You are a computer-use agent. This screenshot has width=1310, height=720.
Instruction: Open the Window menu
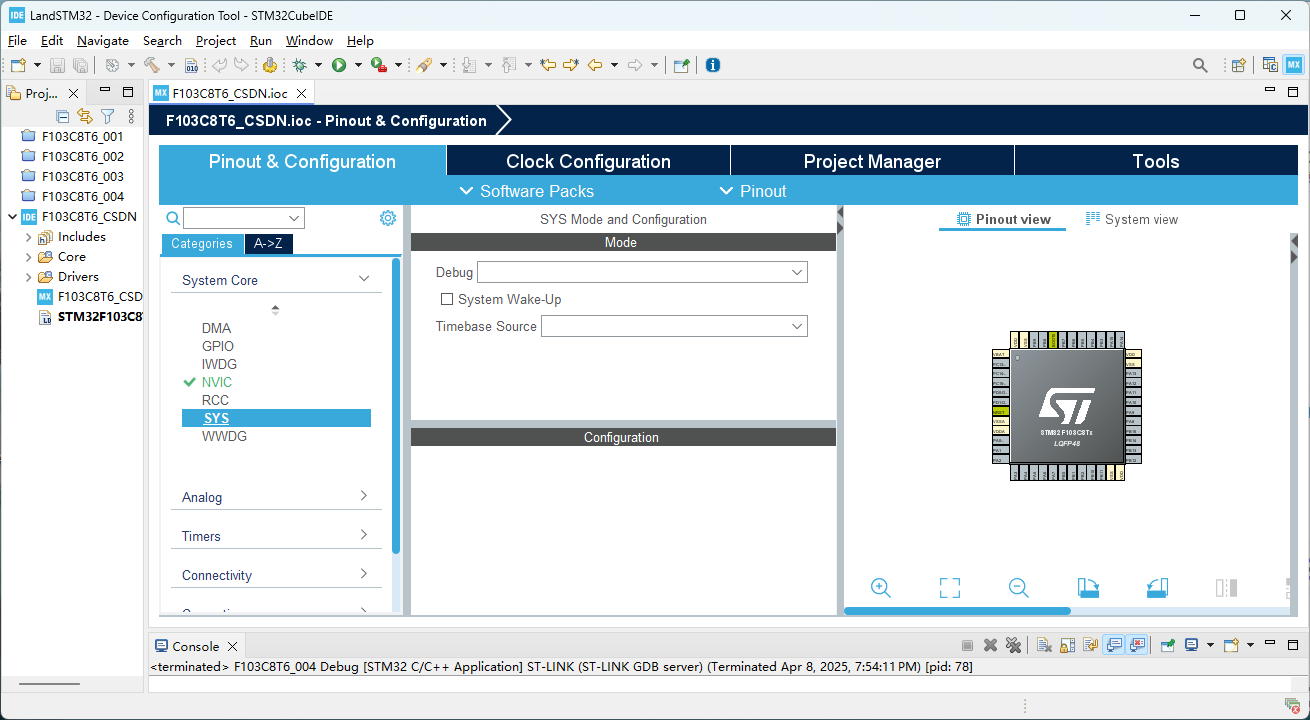pyautogui.click(x=309, y=41)
